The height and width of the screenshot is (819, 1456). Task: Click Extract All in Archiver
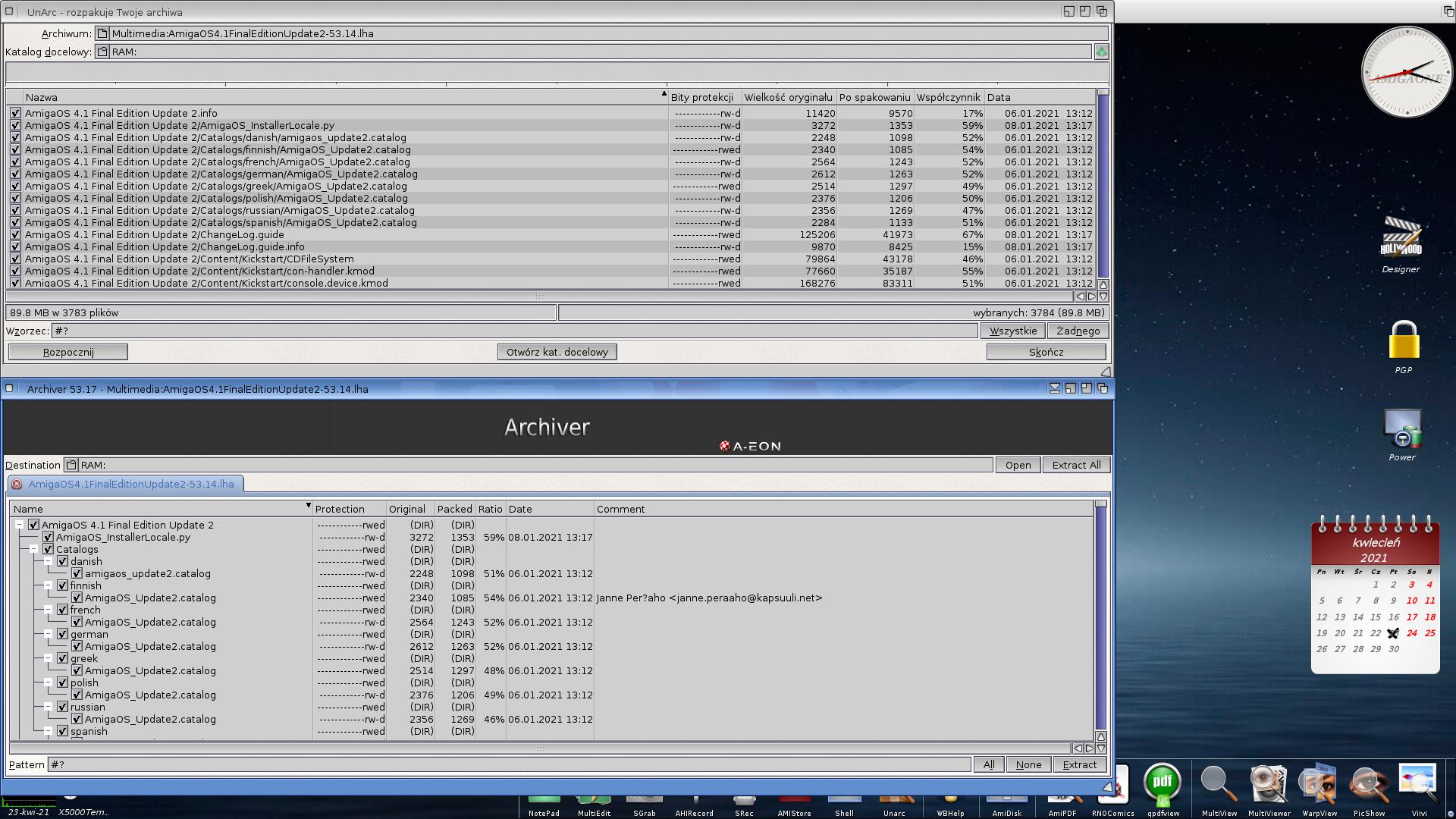[1076, 465]
